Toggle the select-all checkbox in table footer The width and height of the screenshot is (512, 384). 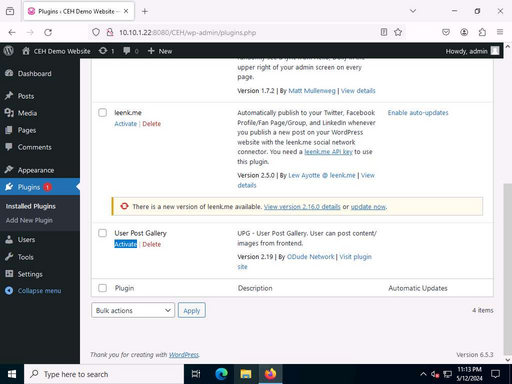coord(103,288)
